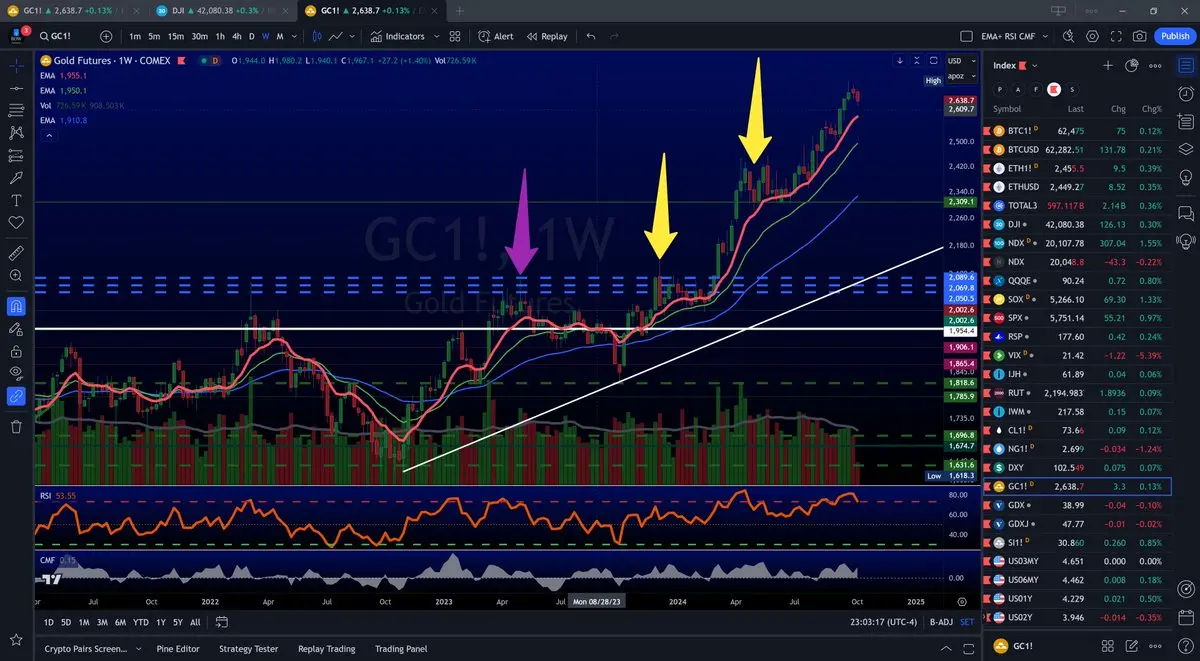1200x661 pixels.
Task: Open the forecasting and measurement tools
Action: point(16,155)
